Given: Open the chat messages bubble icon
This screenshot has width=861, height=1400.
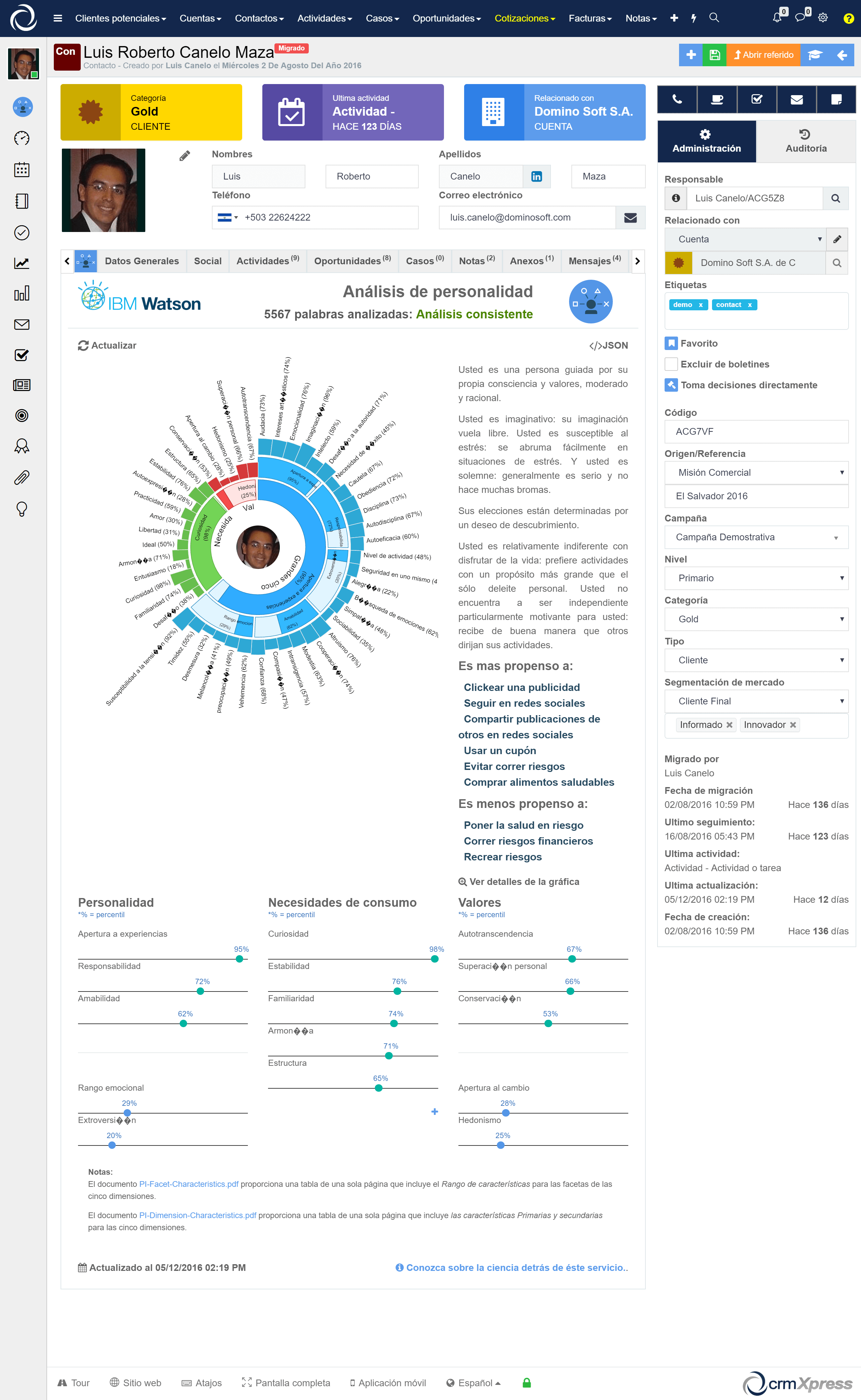Looking at the screenshot, I should point(800,17).
